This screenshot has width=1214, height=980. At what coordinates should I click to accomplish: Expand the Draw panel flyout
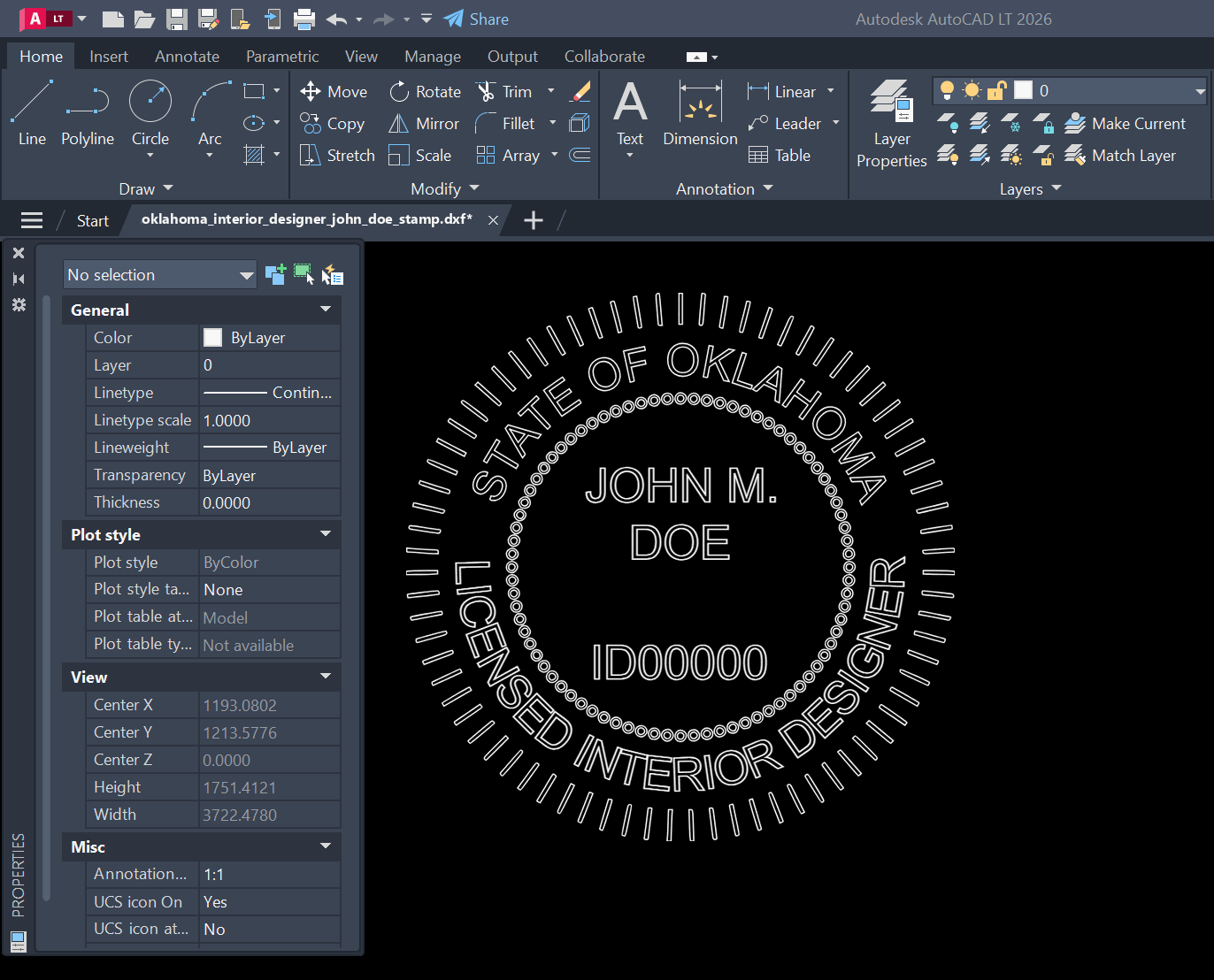pyautogui.click(x=146, y=188)
